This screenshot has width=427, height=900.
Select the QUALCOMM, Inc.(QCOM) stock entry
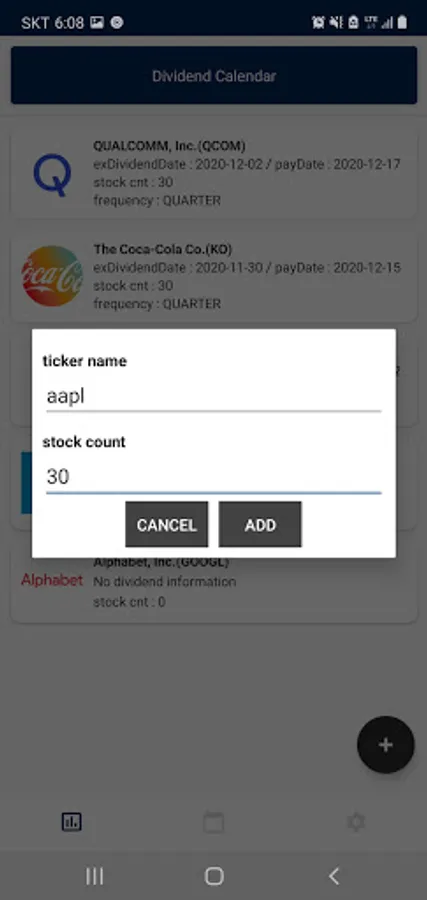click(214, 173)
